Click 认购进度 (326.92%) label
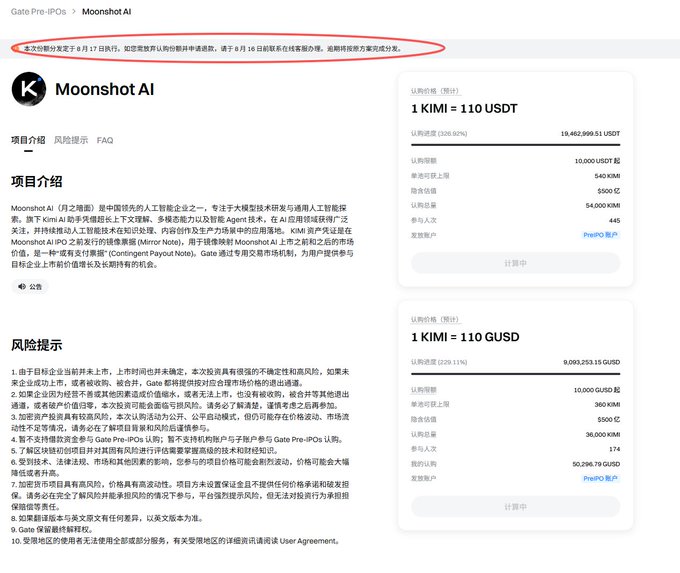This screenshot has height=573, width=680. coord(439,134)
